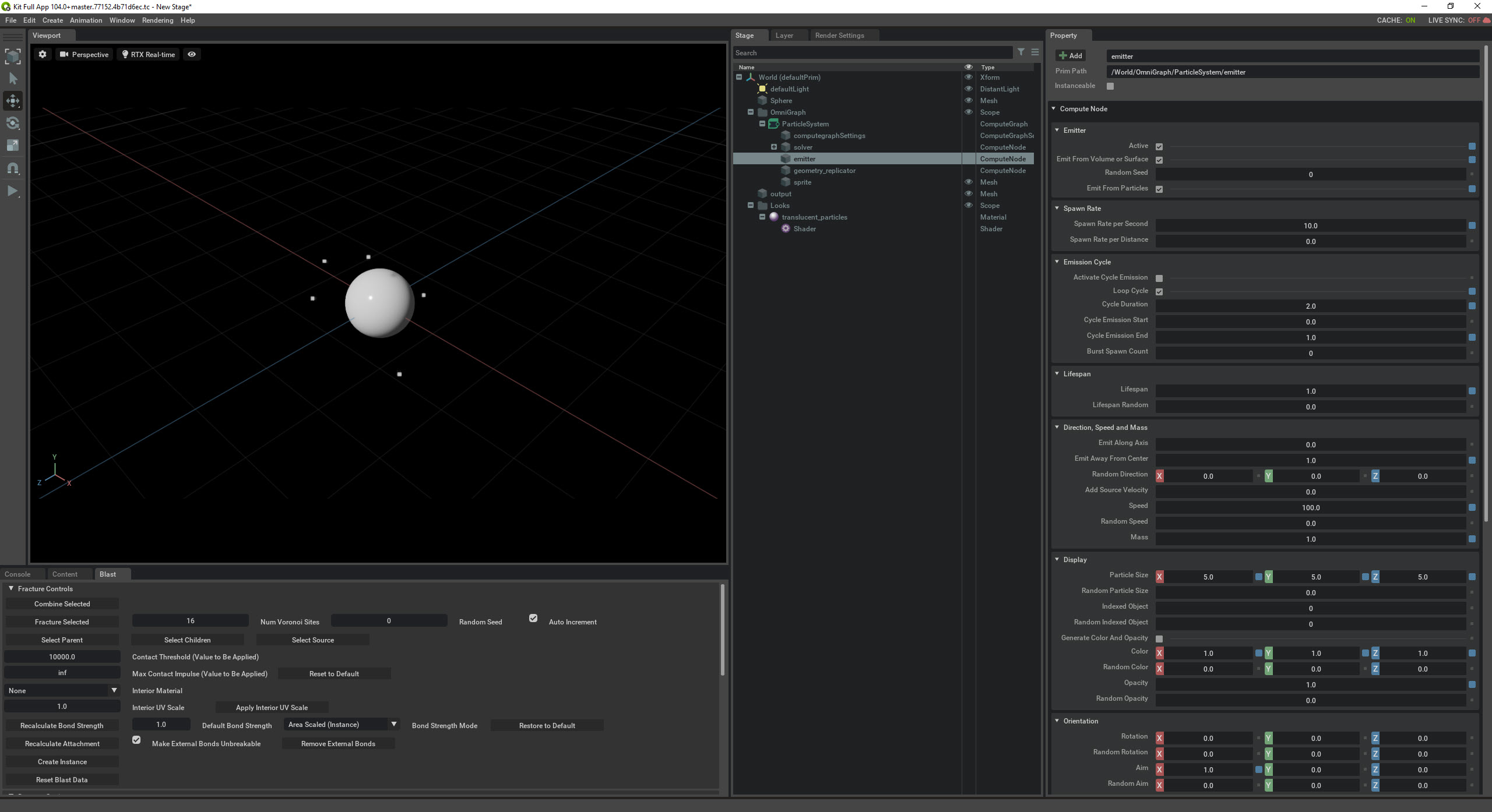Click the Speed value blue reset indicator
The image size is (1492, 812).
(1472, 507)
